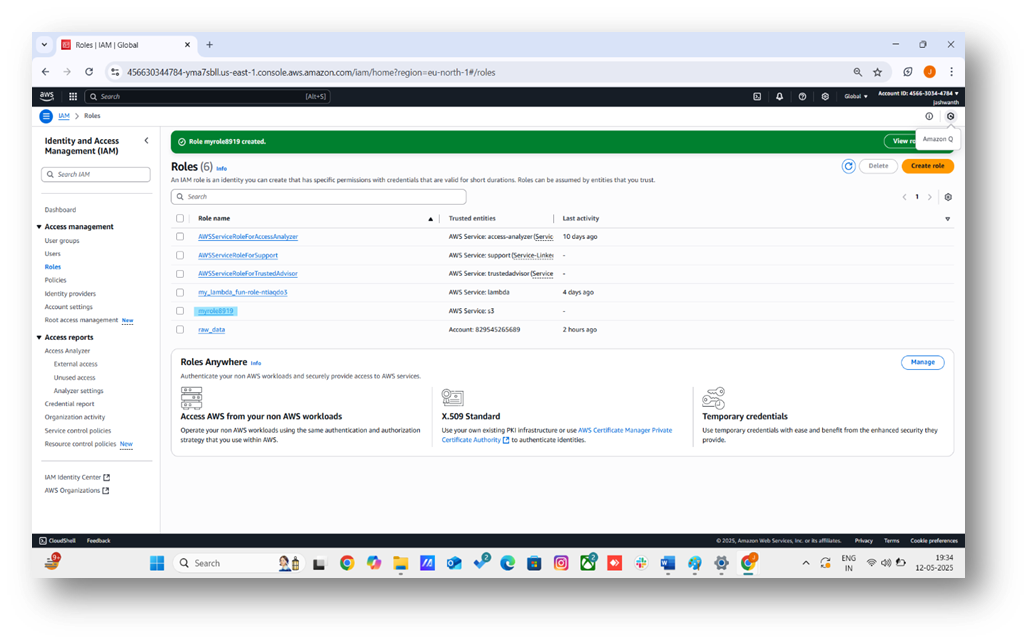This screenshot has width=1030, height=643.
Task: Open a new browser tab
Action: [x=210, y=45]
